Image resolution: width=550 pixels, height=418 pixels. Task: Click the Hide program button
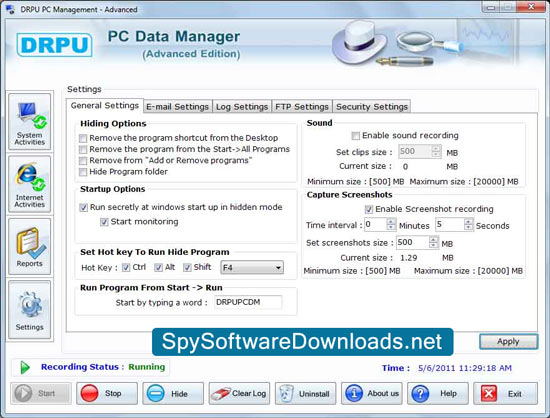point(173,393)
